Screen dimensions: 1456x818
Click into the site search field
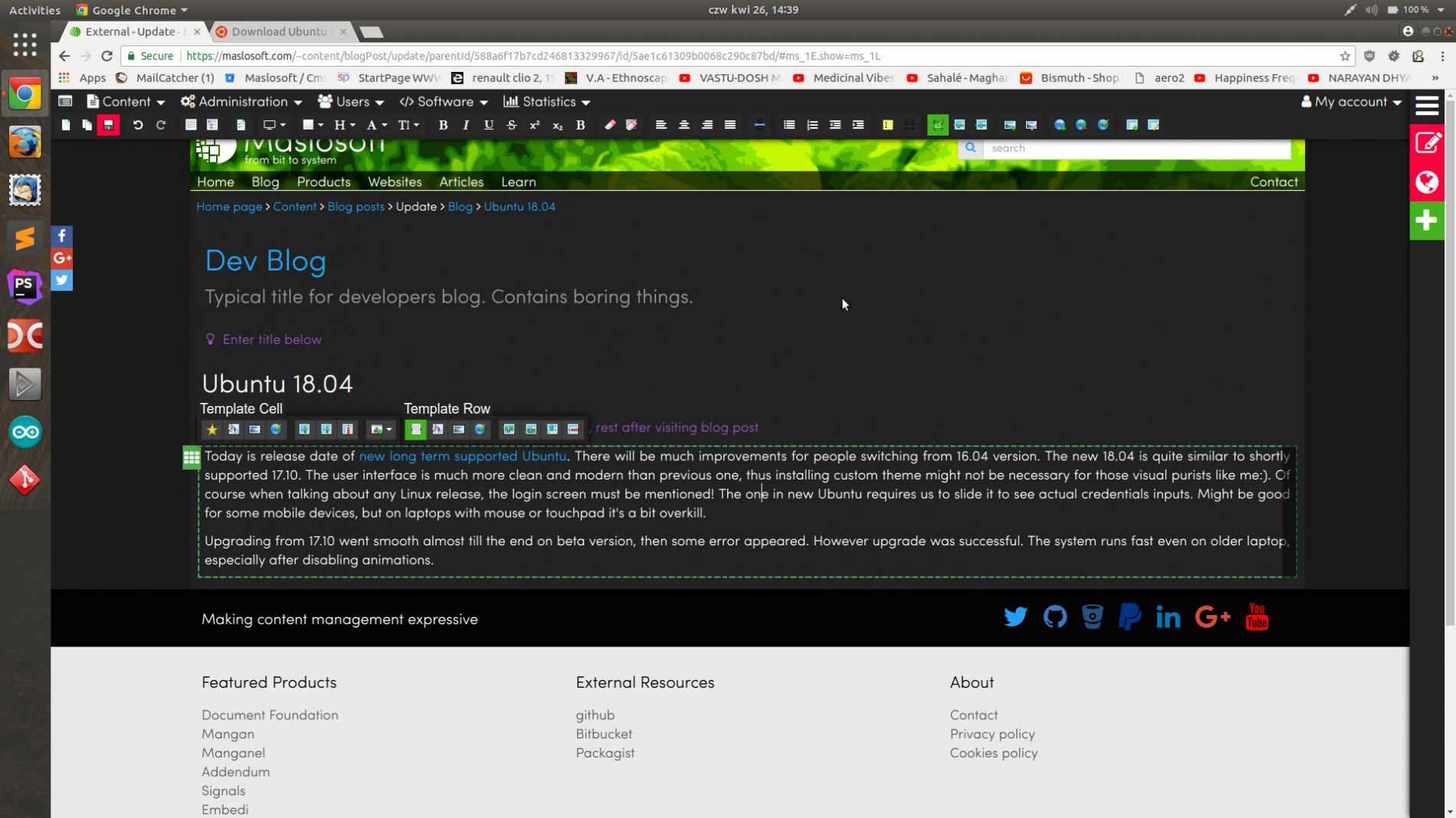pos(1136,149)
